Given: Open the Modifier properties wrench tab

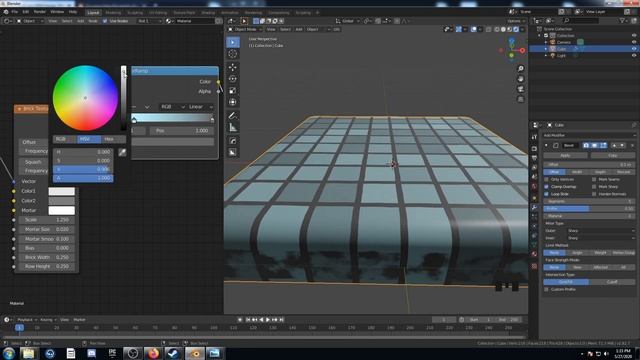Looking at the screenshot, I should [x=534, y=207].
